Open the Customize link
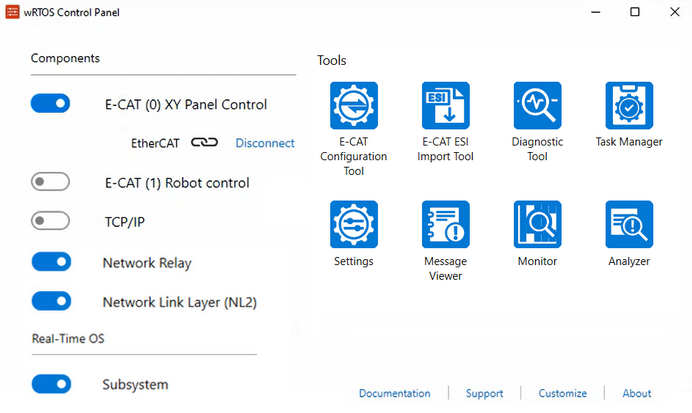 coord(562,393)
